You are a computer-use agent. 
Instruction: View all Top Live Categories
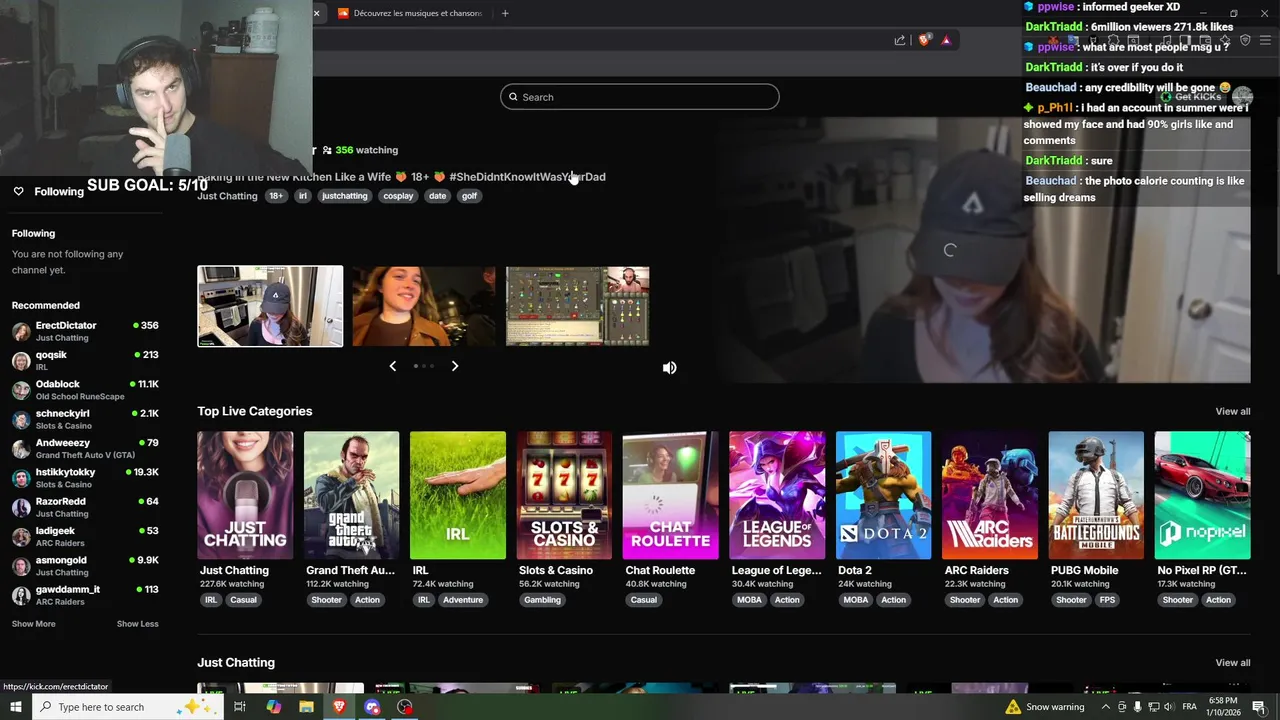tap(1232, 412)
